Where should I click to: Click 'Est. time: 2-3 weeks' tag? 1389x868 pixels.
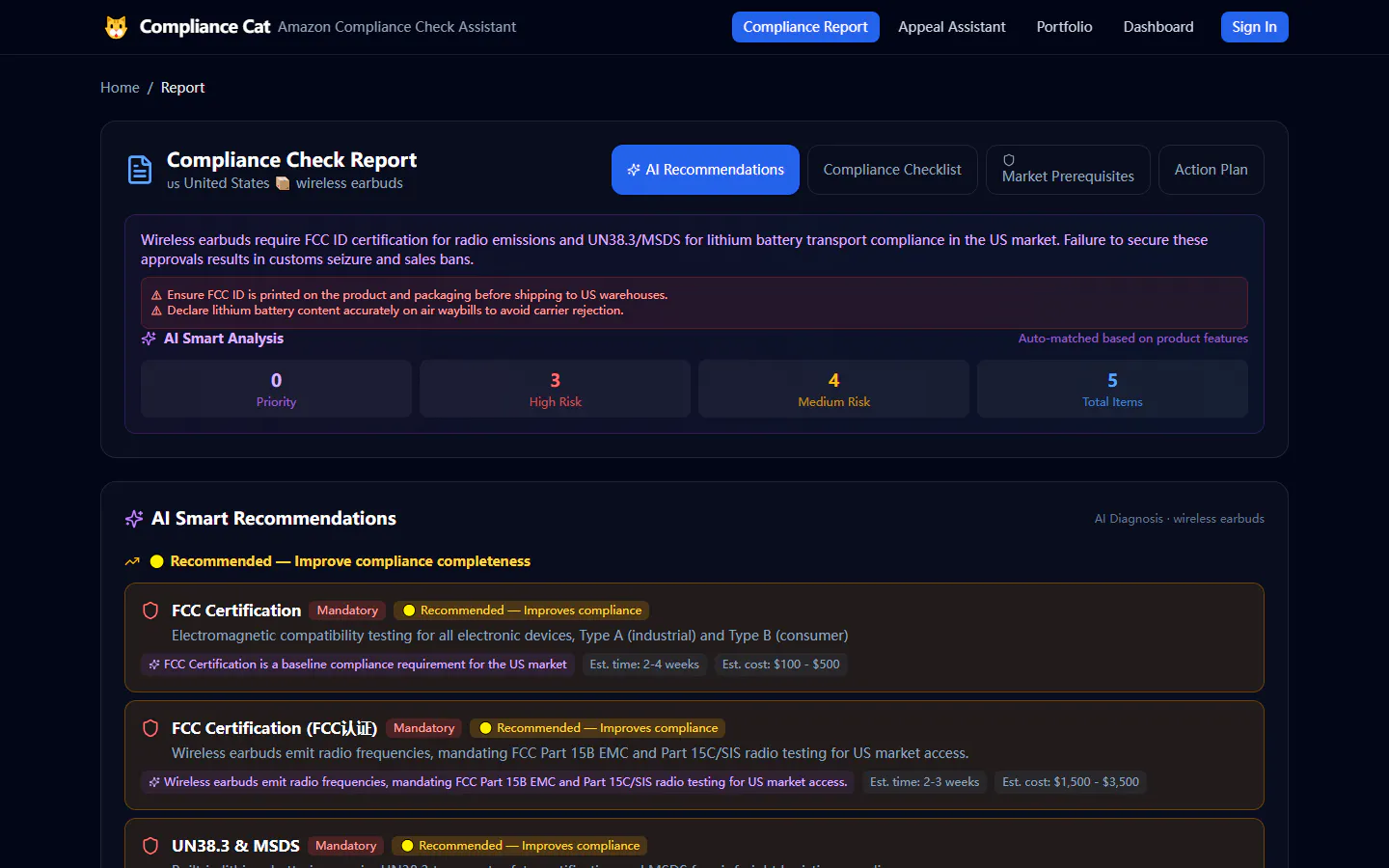pos(924,782)
